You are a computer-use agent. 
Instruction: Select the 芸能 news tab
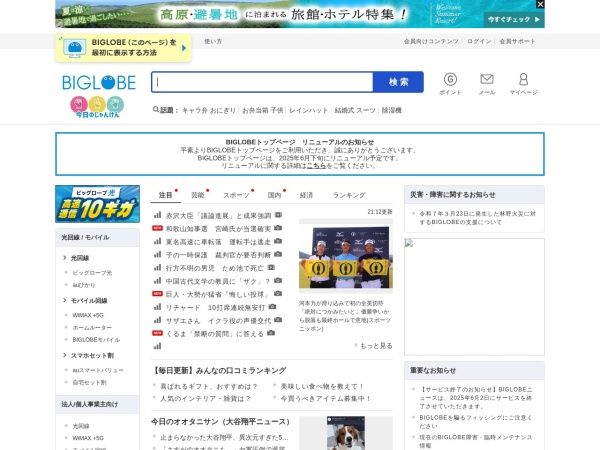(x=198, y=195)
